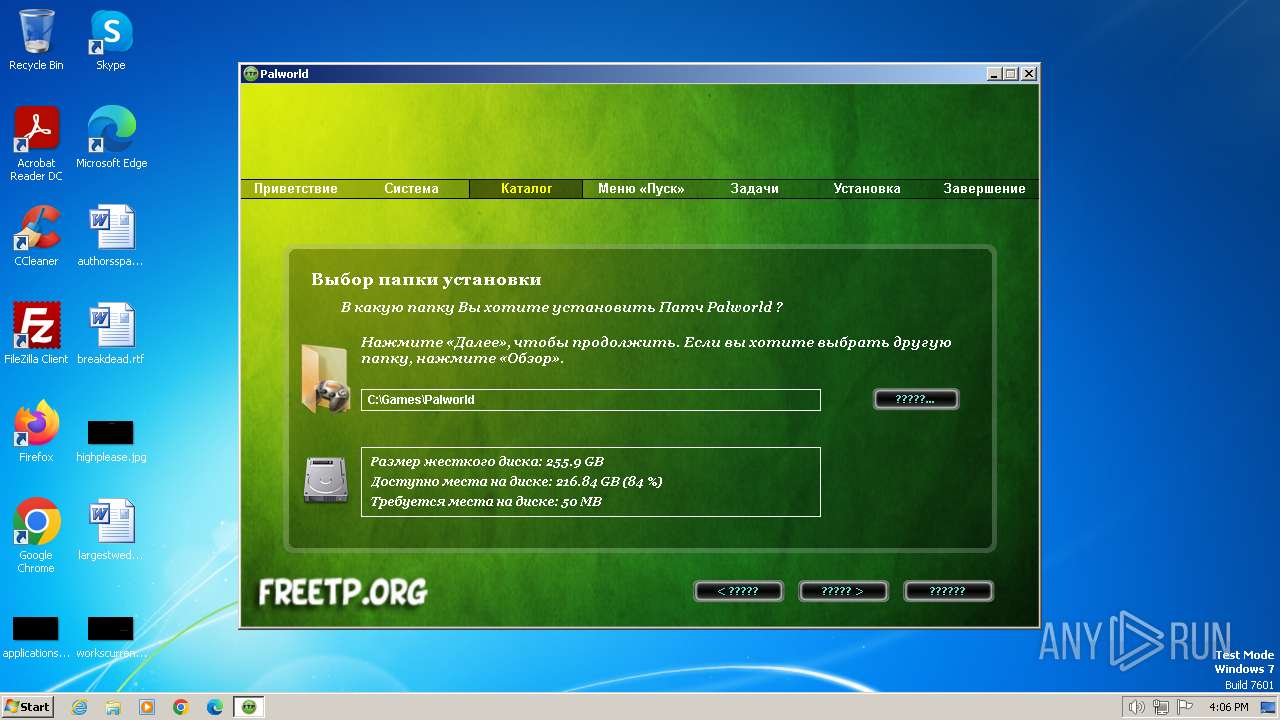Open Windows Explorer from the taskbar
This screenshot has width=1280, height=720.
point(113,707)
